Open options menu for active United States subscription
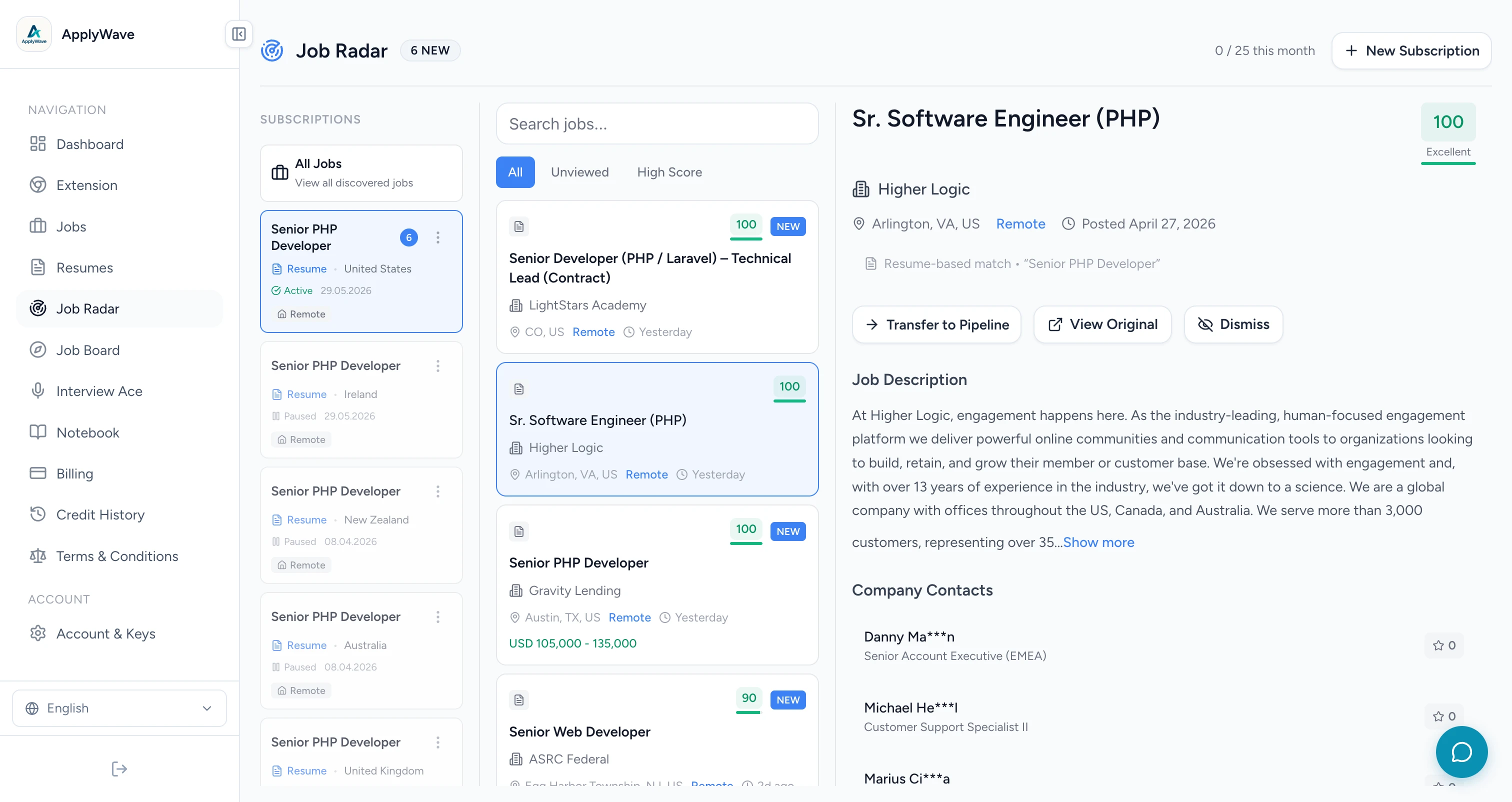The width and height of the screenshot is (1512, 802). (438, 237)
